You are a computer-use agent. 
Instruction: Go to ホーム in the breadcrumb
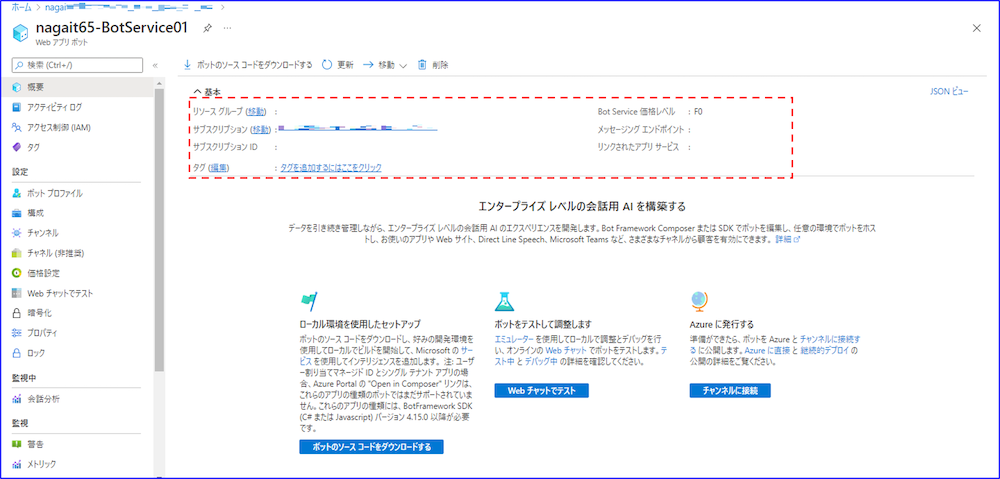click(x=21, y=7)
